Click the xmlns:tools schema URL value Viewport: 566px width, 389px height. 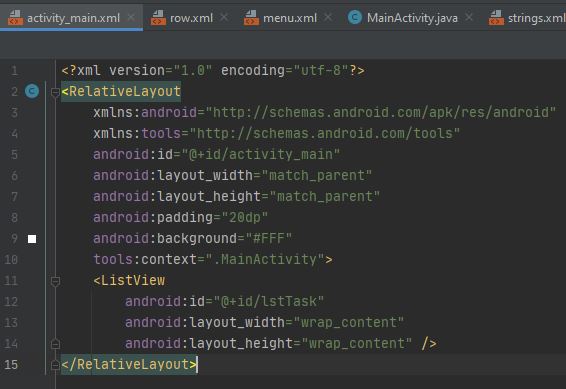[x=325, y=133]
